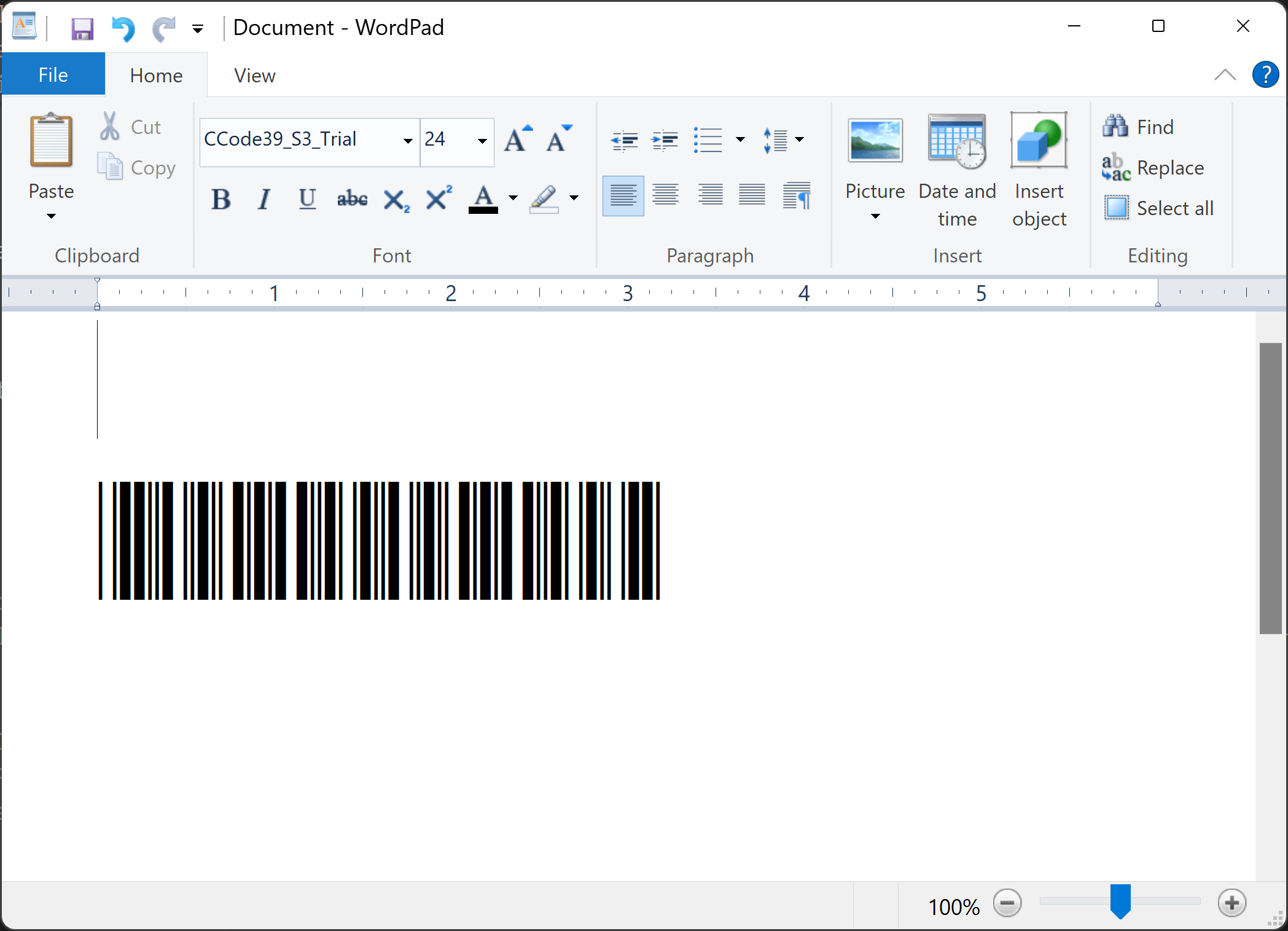The width and height of the screenshot is (1288, 931).
Task: Open the line spacing dropdown arrow
Action: point(799,140)
